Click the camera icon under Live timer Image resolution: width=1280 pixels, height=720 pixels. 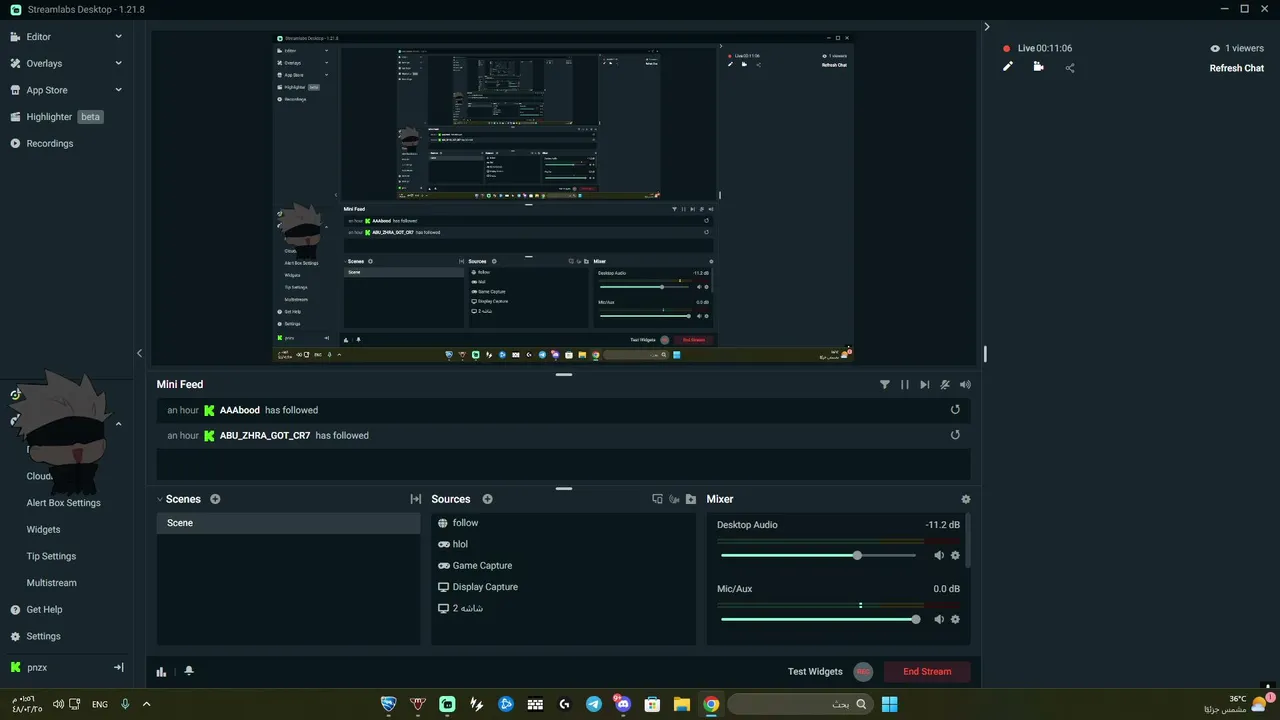pos(1038,67)
